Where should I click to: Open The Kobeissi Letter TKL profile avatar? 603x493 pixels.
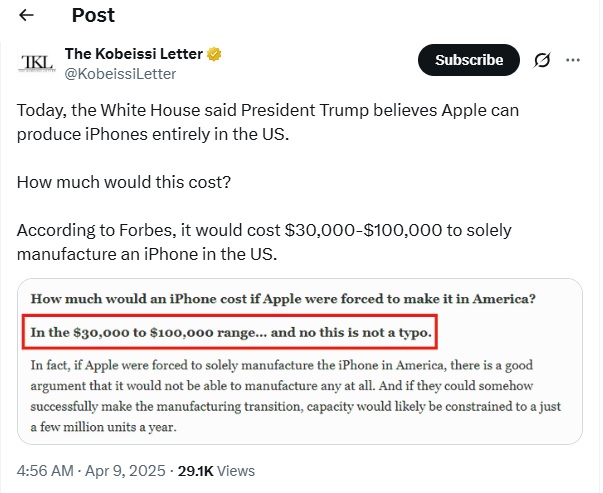point(37,62)
